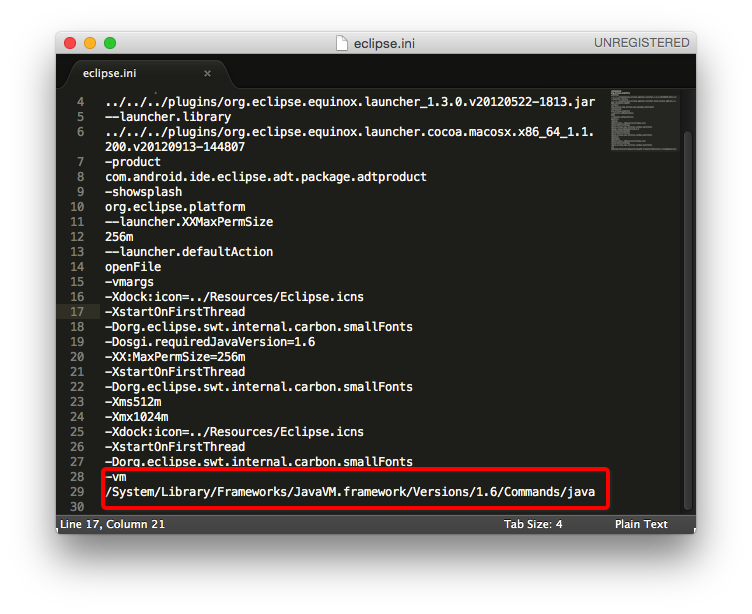Click the -showsplash line
The image size is (752, 614).
(x=144, y=192)
